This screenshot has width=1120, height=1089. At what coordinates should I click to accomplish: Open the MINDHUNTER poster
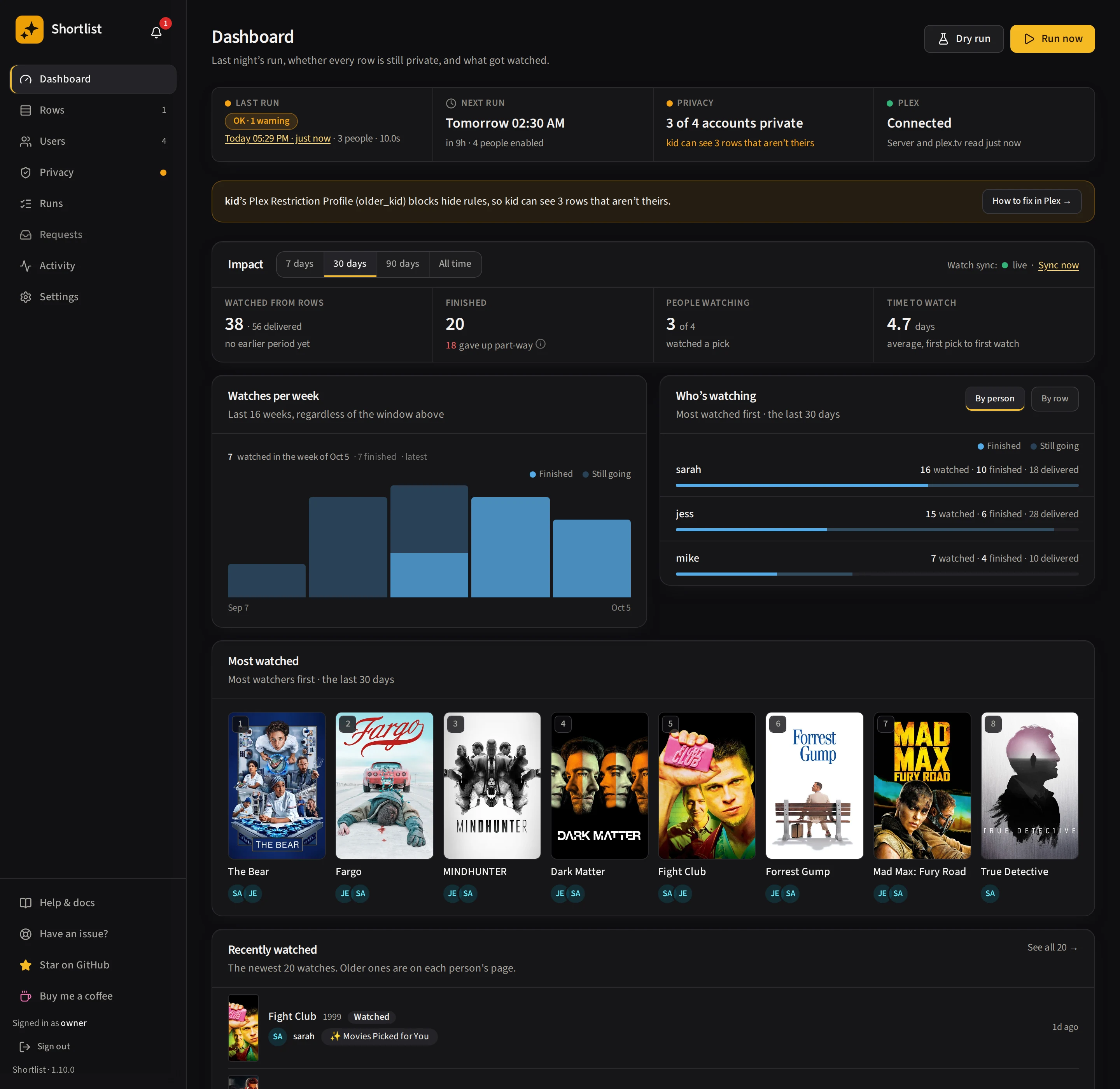tap(492, 785)
